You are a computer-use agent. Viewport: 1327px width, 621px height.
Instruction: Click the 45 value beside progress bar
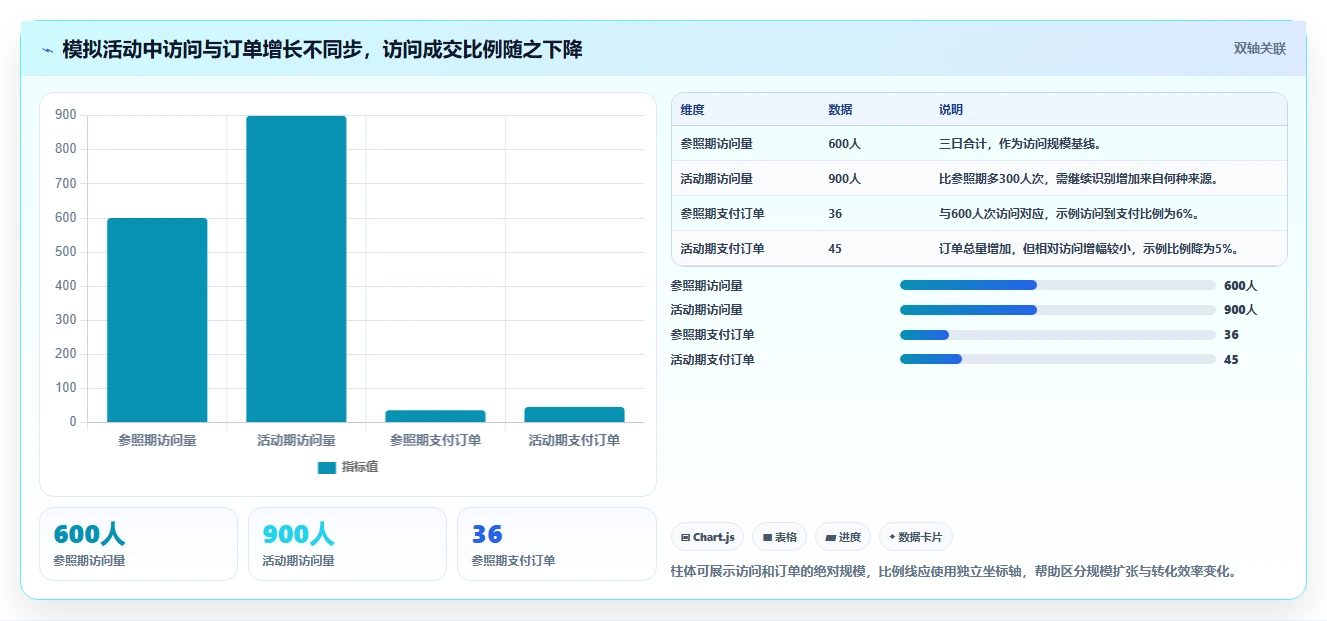pos(1231,360)
